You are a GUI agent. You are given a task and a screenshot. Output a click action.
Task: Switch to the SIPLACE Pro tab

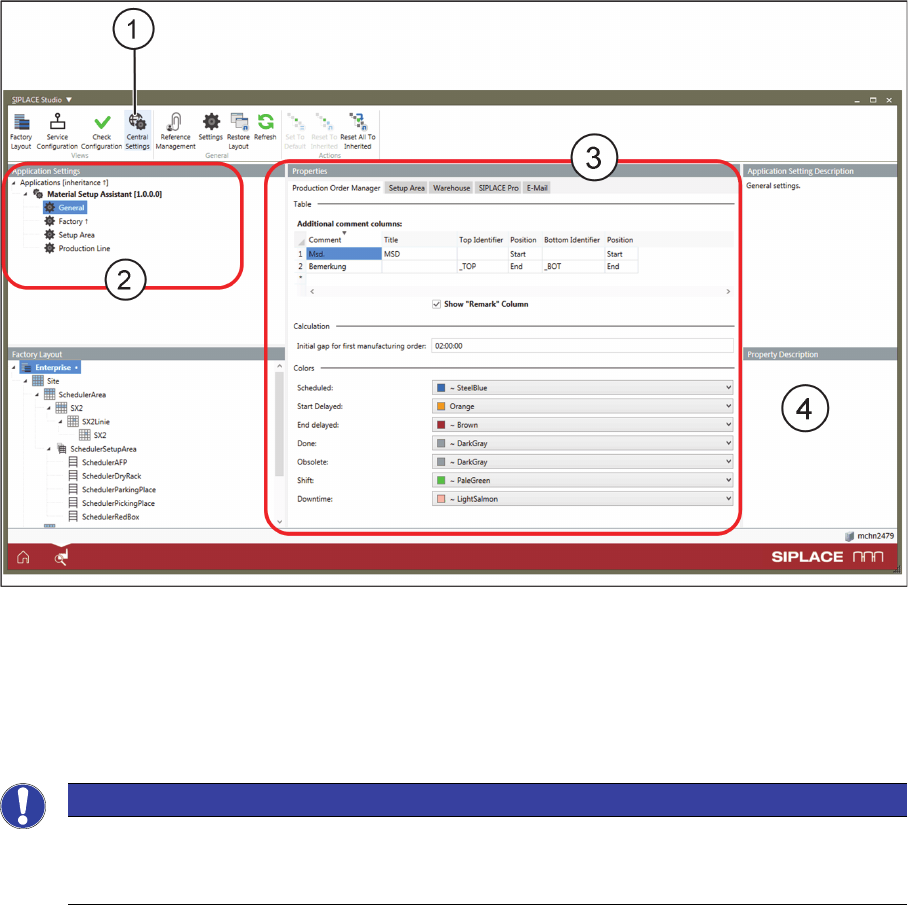coord(499,188)
